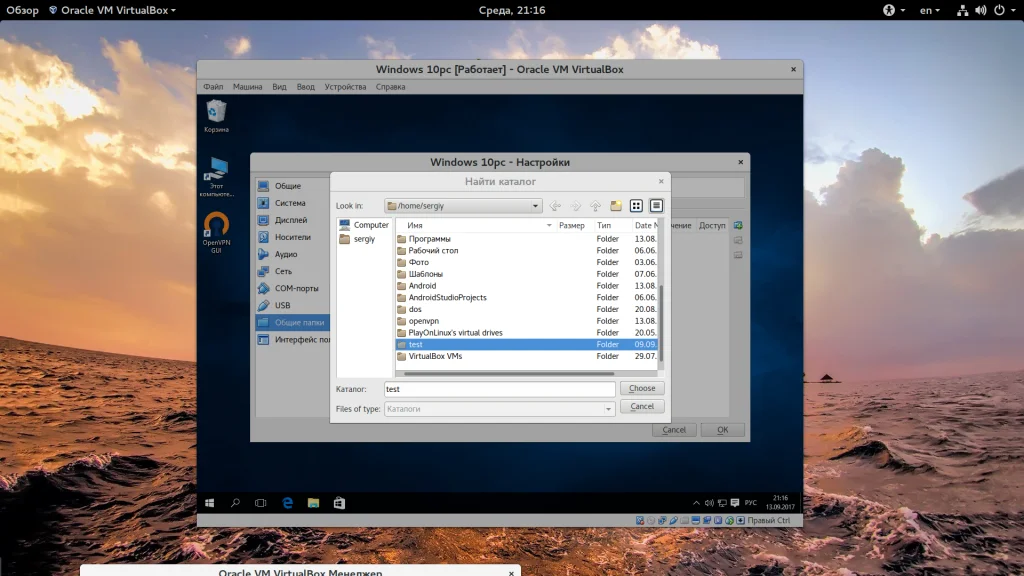
Task: Click the Каталог text field
Action: tap(498, 389)
